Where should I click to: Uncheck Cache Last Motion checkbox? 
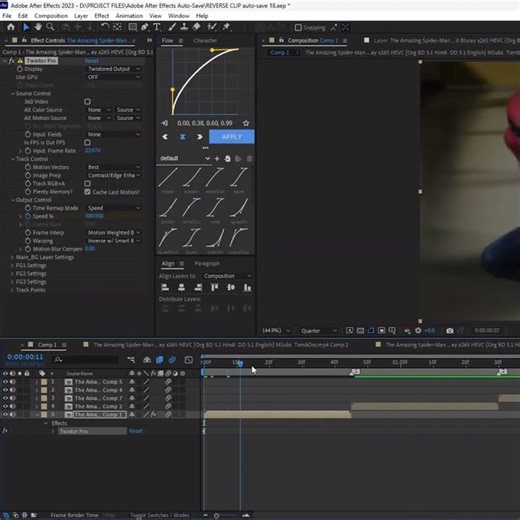tap(87, 192)
